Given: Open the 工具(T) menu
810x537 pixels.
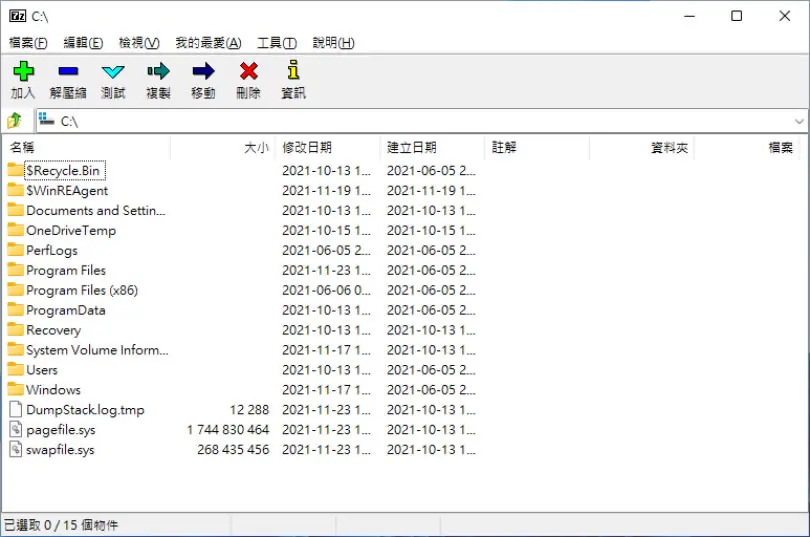Looking at the screenshot, I should click(x=277, y=43).
